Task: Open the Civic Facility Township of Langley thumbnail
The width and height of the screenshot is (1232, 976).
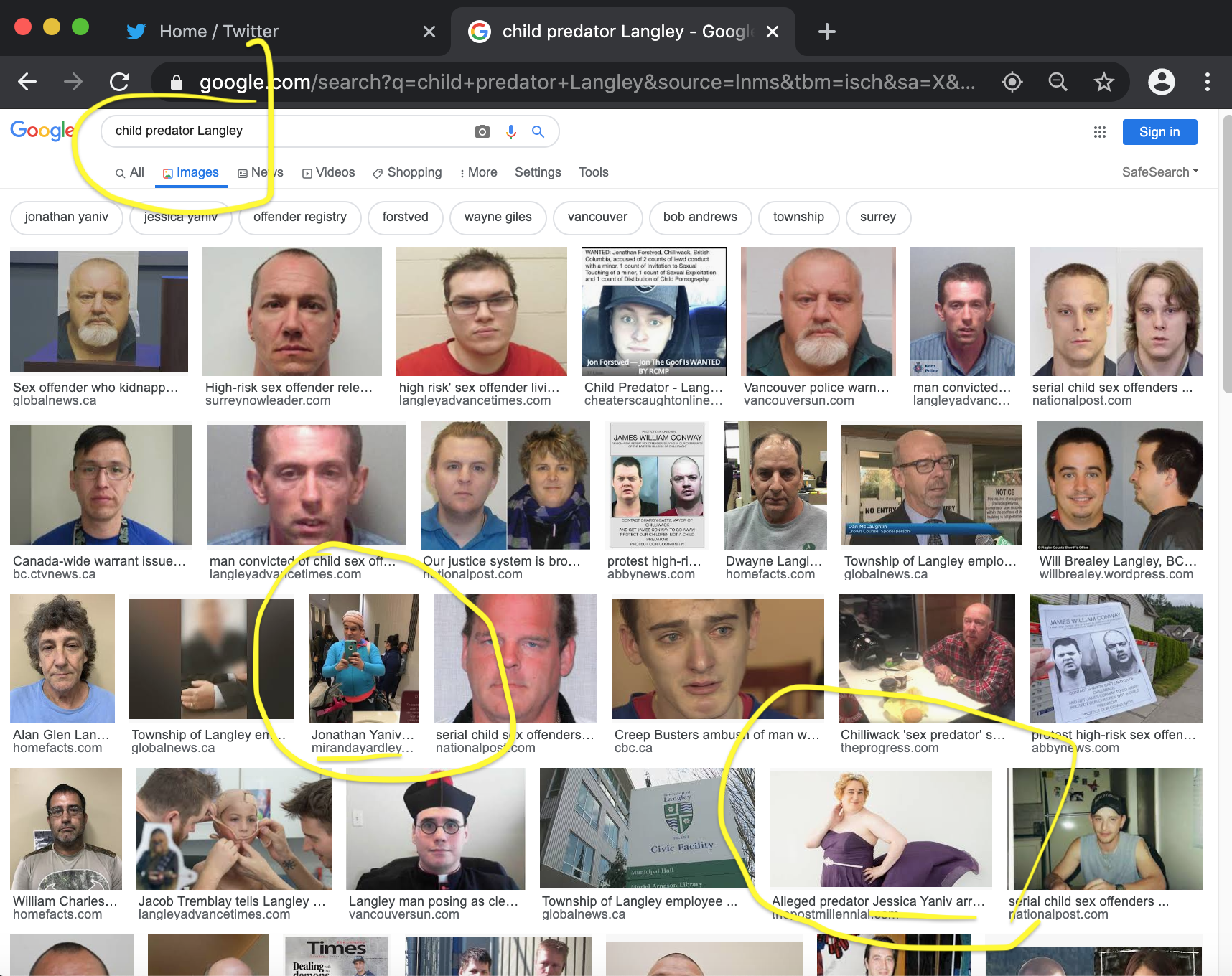Action: coord(648,828)
